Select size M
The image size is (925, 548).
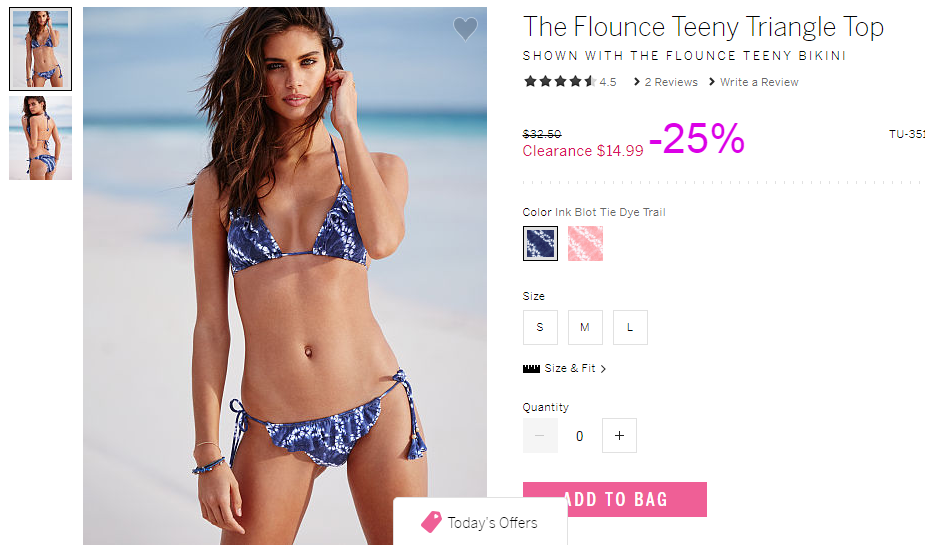(585, 327)
